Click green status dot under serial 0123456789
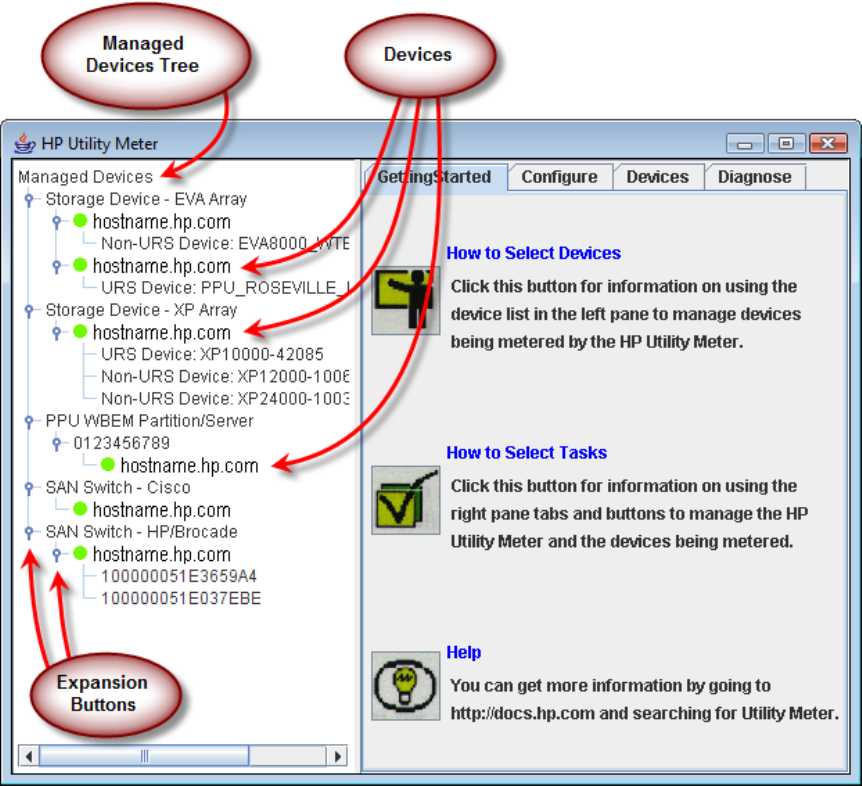862x786 pixels. (108, 465)
